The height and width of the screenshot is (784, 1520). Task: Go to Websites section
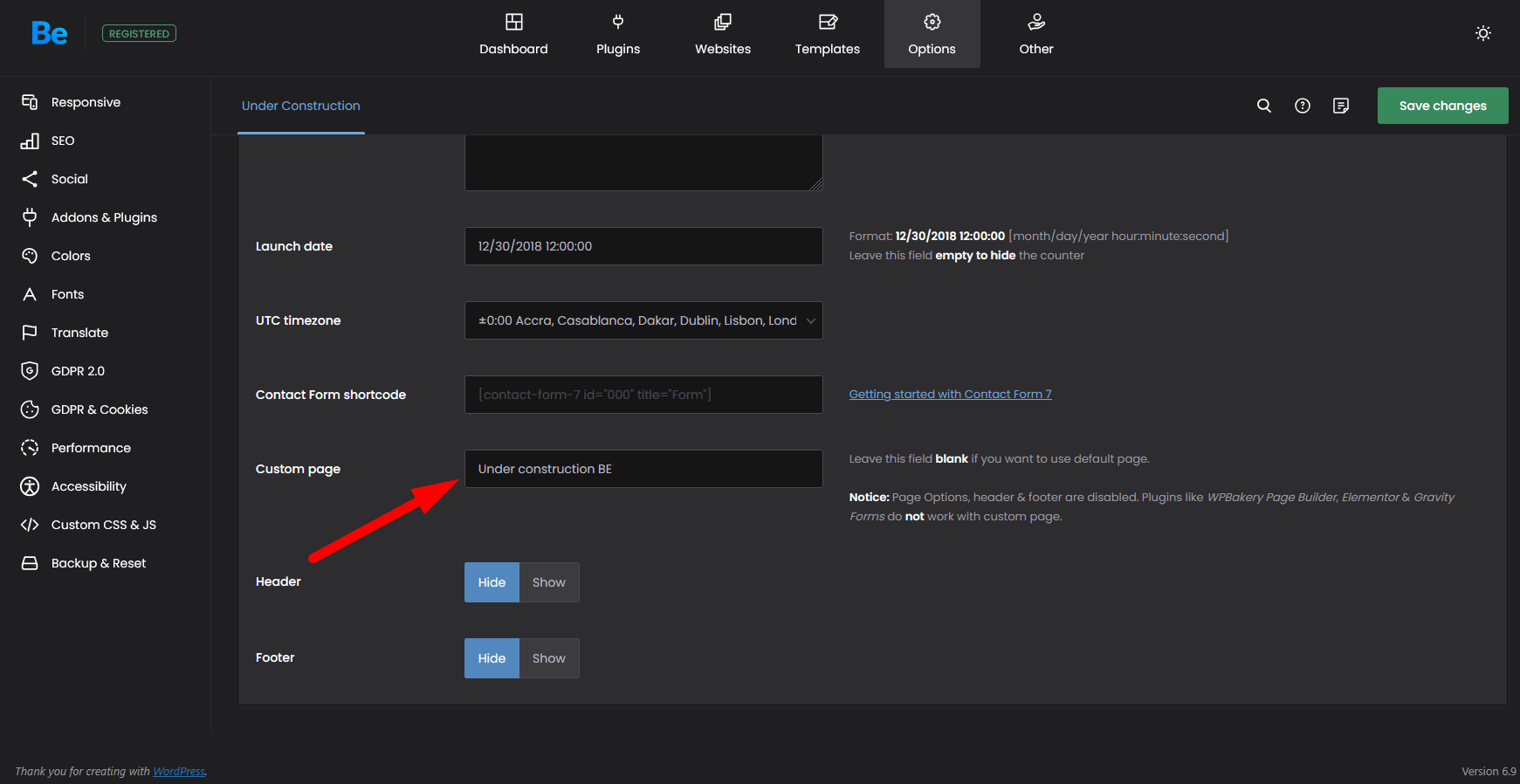pyautogui.click(x=722, y=34)
